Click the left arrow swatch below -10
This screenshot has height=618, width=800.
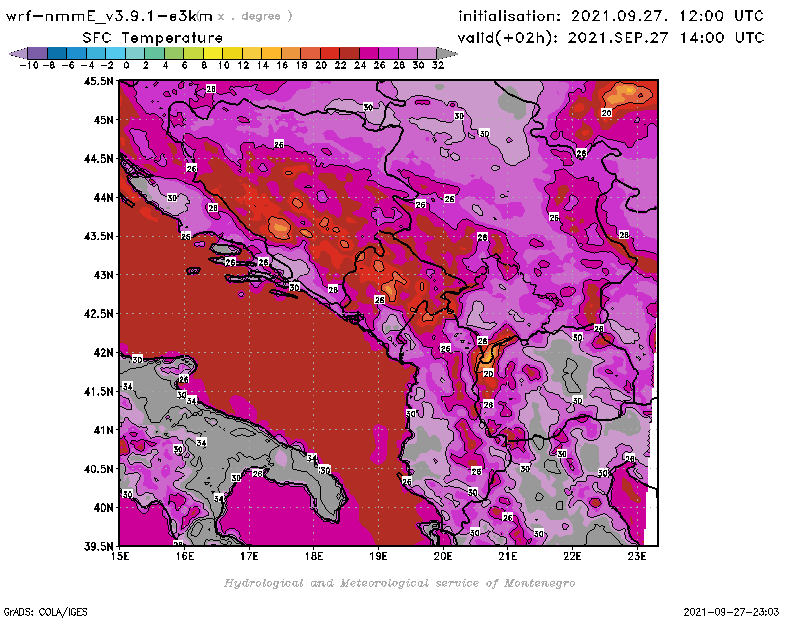pos(18,53)
